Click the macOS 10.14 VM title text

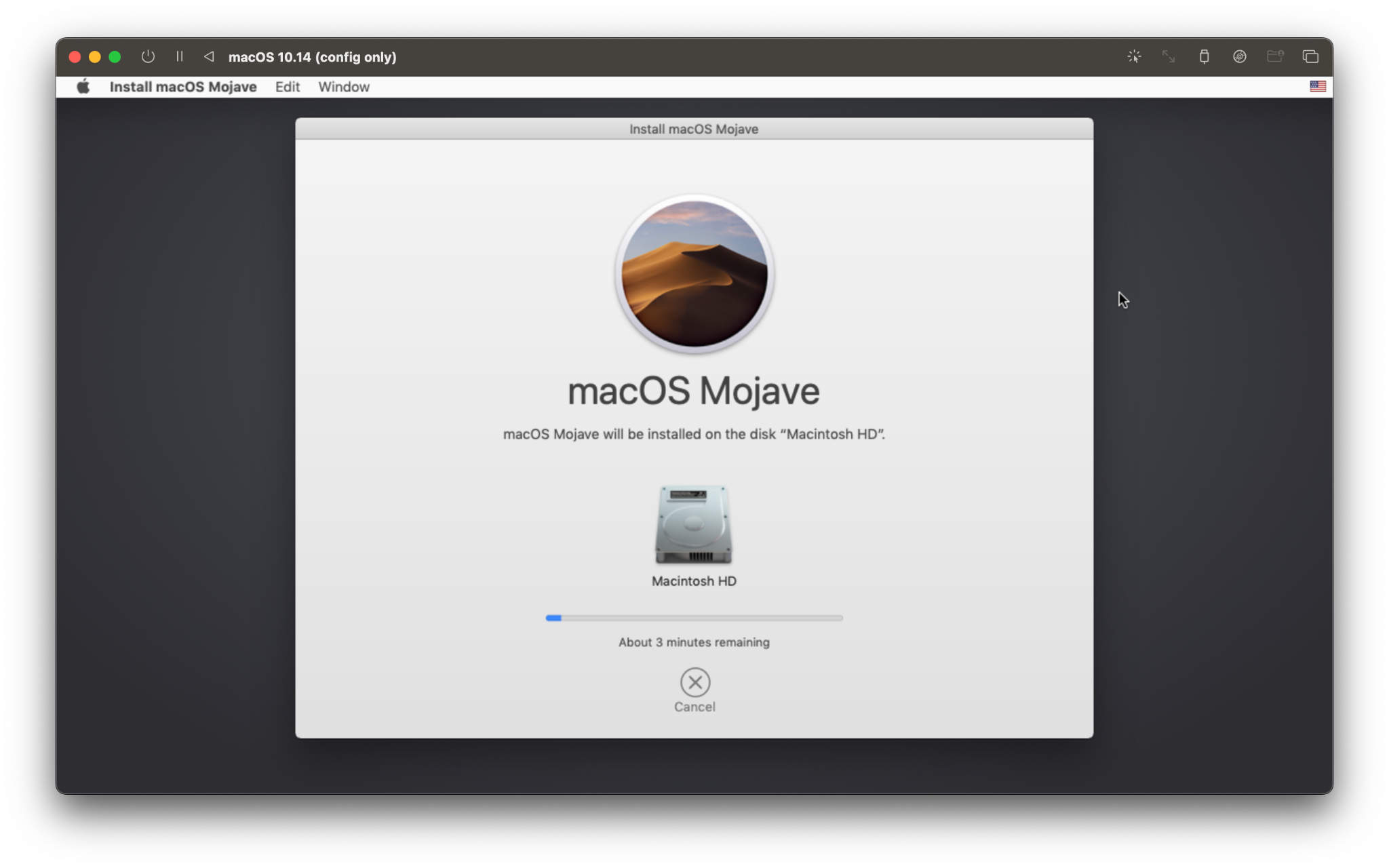tap(312, 57)
